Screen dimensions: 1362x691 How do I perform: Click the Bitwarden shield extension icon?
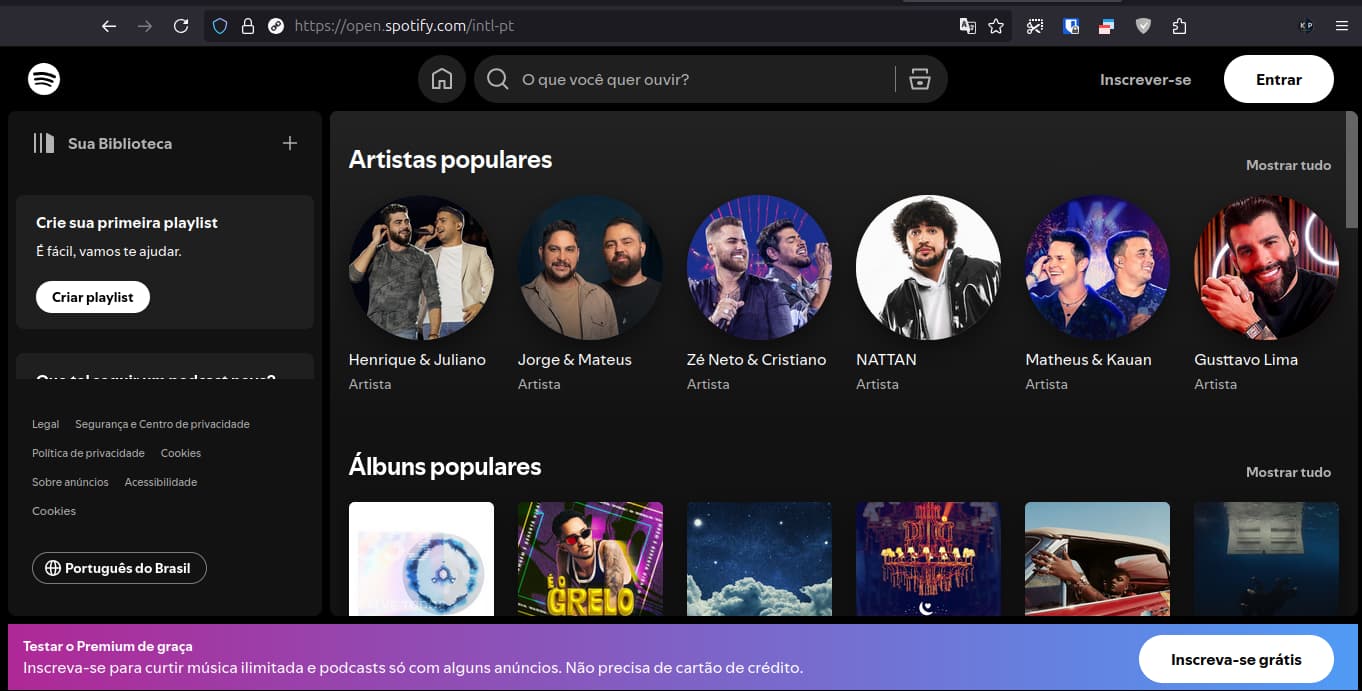[1071, 26]
